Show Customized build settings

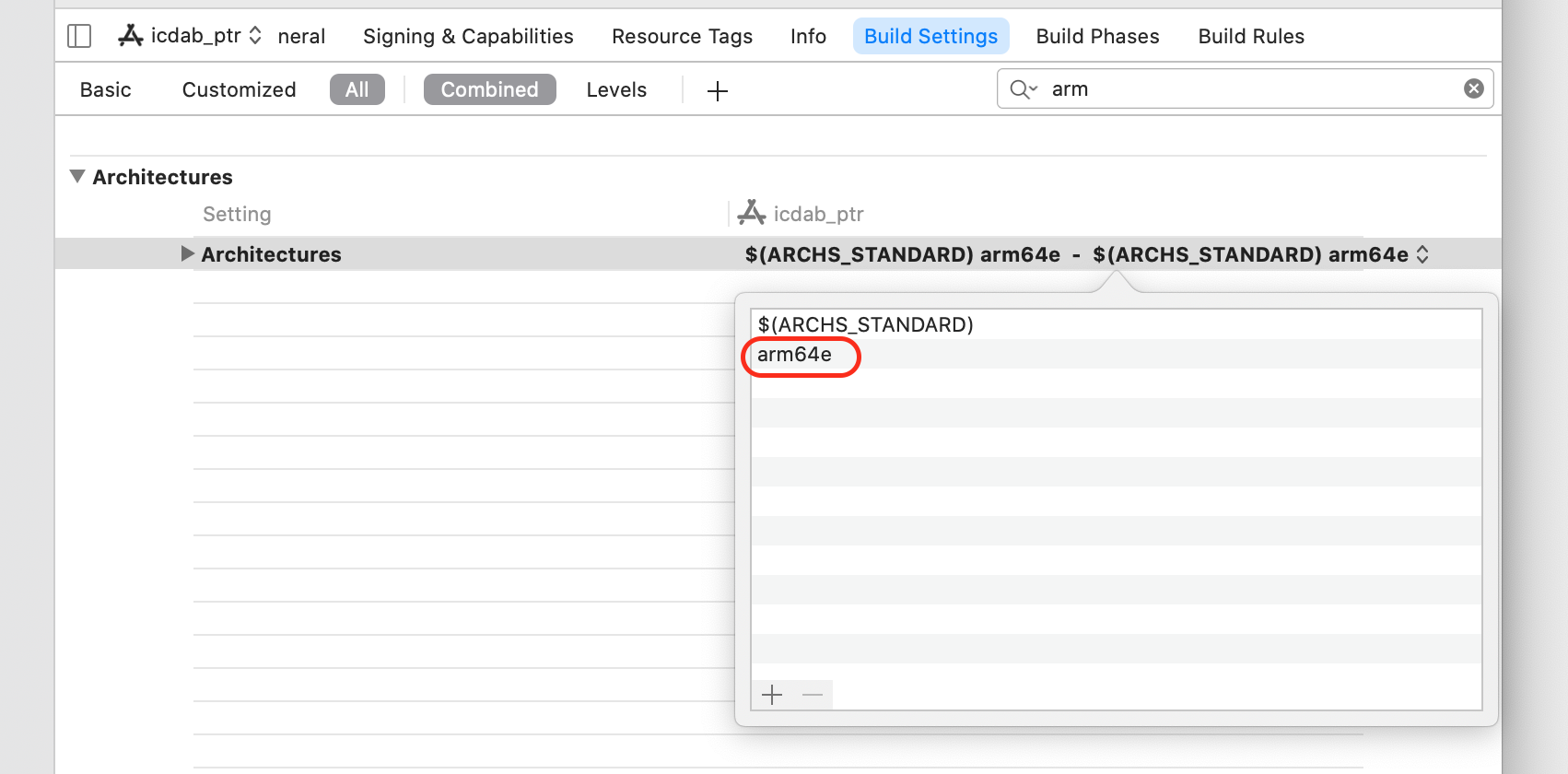(x=239, y=89)
